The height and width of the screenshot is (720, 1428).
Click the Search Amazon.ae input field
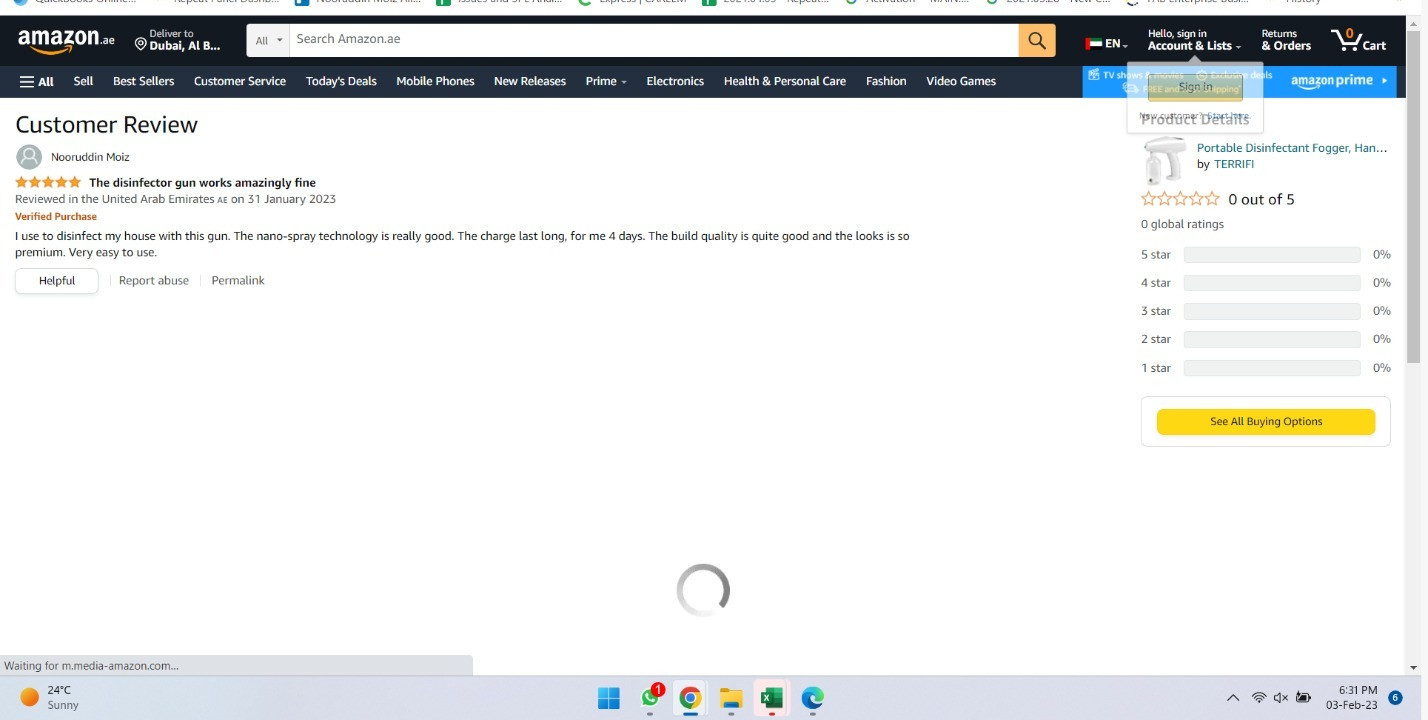click(x=654, y=40)
